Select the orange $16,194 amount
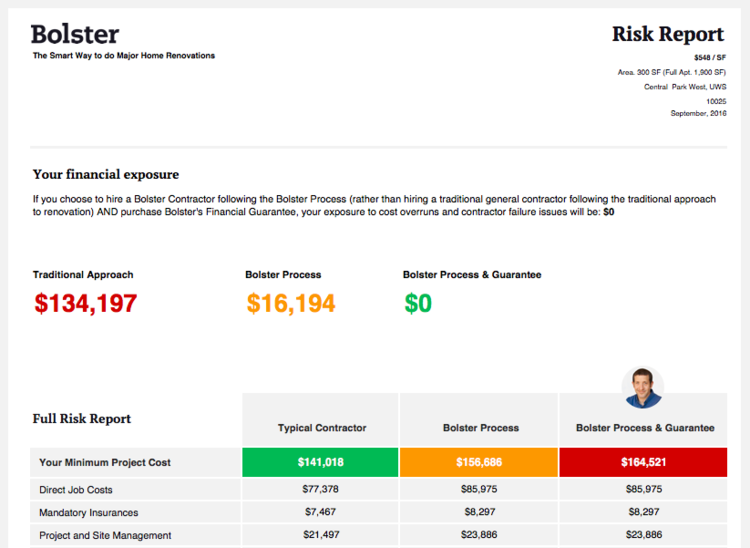Screen dimensions: 750x548 tap(291, 303)
